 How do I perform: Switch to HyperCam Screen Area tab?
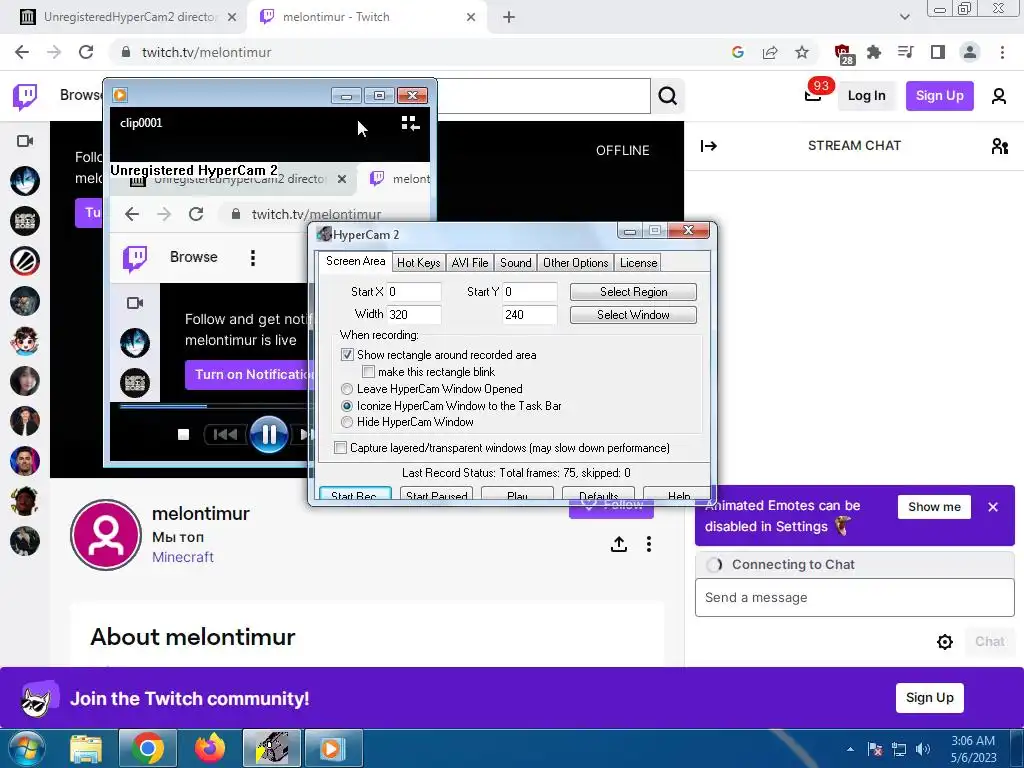coord(355,261)
